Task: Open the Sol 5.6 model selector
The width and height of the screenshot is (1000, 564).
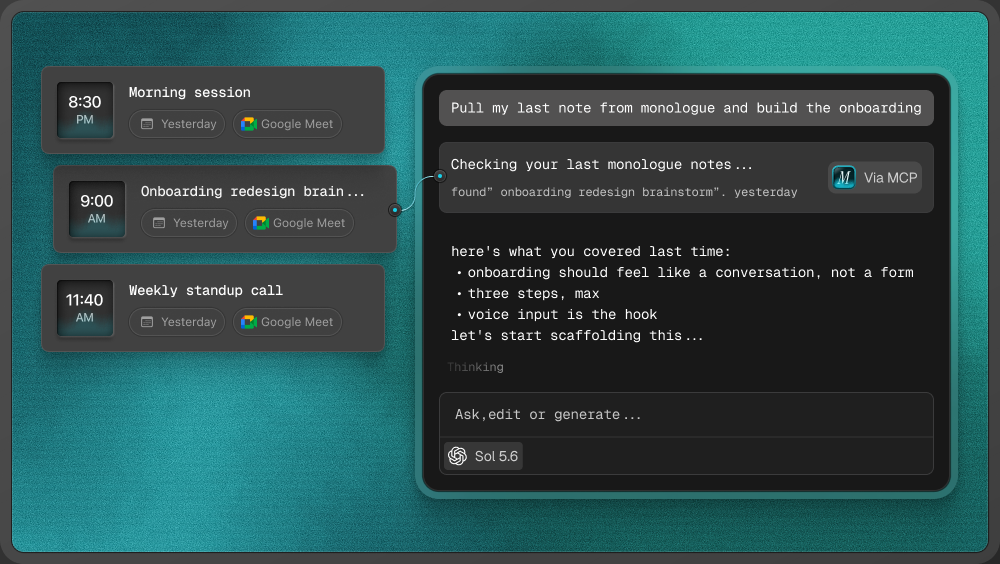Action: [x=483, y=456]
